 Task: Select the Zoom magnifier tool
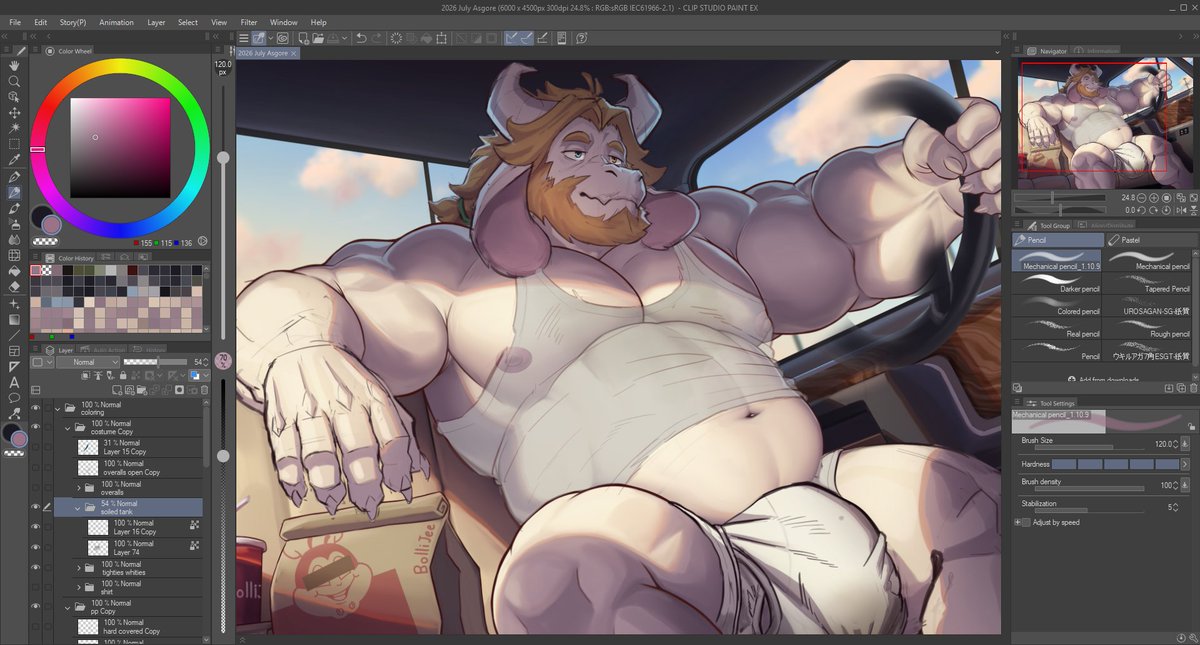coord(14,81)
